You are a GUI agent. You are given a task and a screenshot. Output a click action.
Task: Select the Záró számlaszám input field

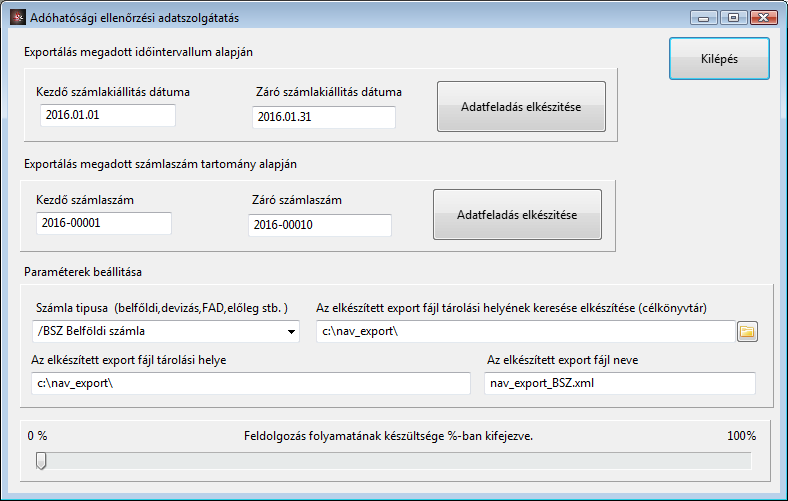[x=320, y=225]
